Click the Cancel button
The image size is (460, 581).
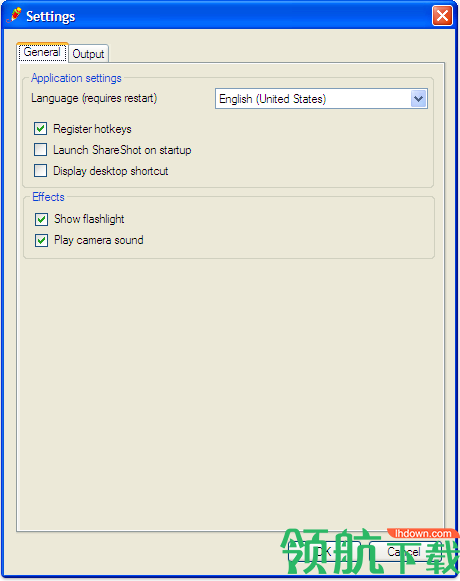coord(404,552)
